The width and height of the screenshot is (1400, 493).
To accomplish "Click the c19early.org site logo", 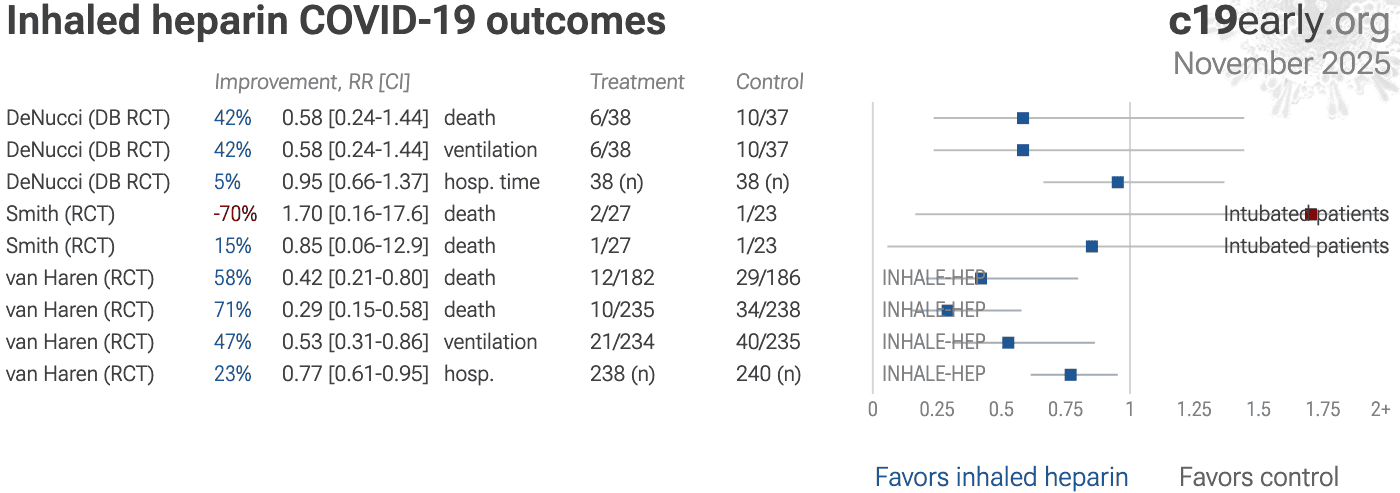I will click(x=1279, y=21).
